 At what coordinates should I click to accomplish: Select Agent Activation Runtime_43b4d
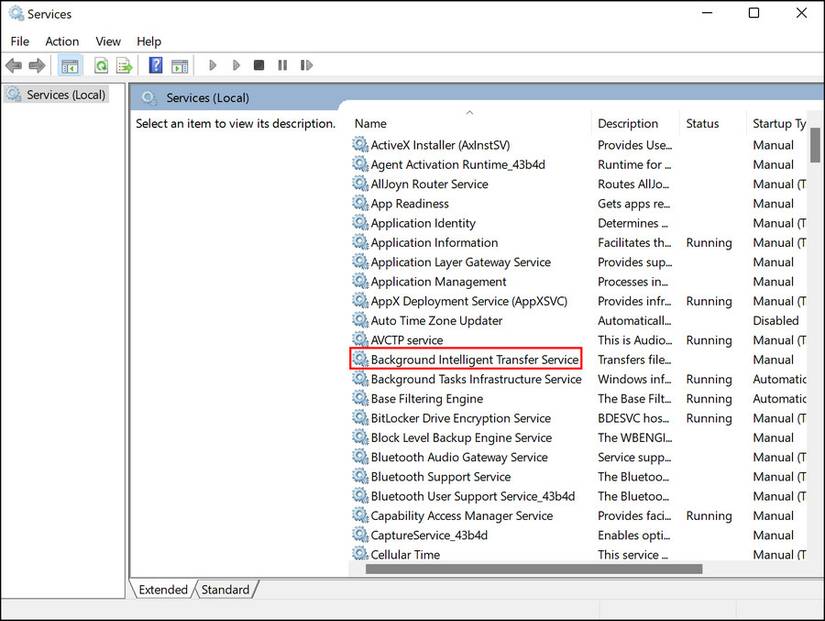click(458, 164)
